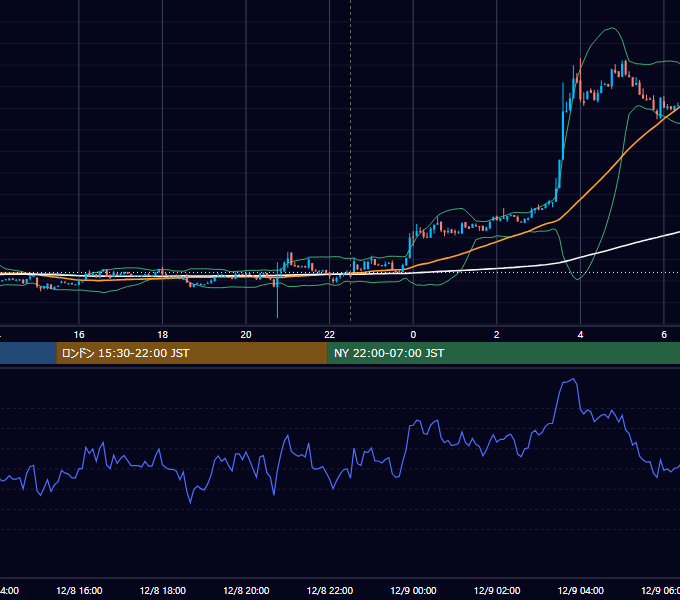
Task: Click the 12/9 04:00 time label
Action: pyautogui.click(x=580, y=590)
